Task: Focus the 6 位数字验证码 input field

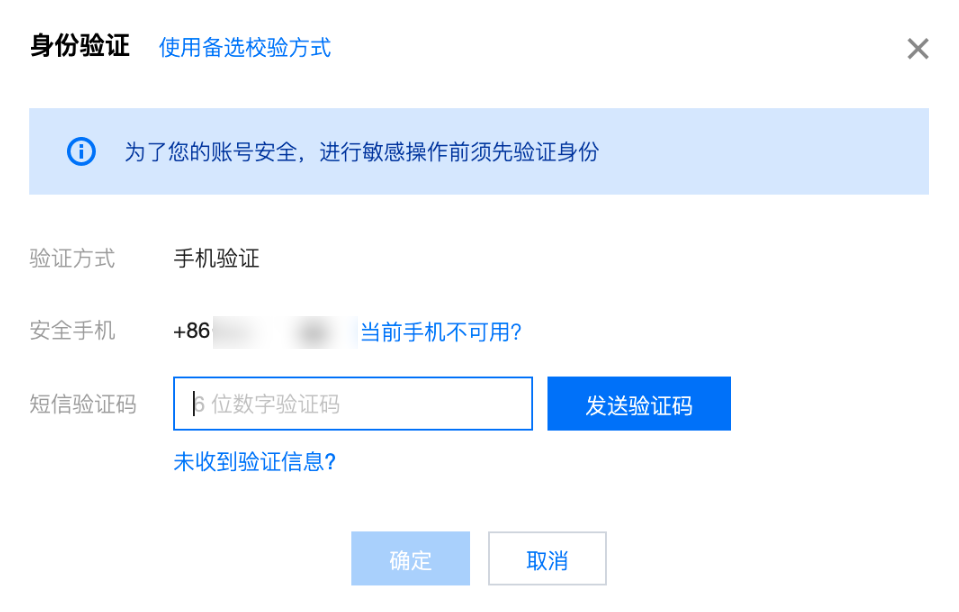Action: coord(353,404)
